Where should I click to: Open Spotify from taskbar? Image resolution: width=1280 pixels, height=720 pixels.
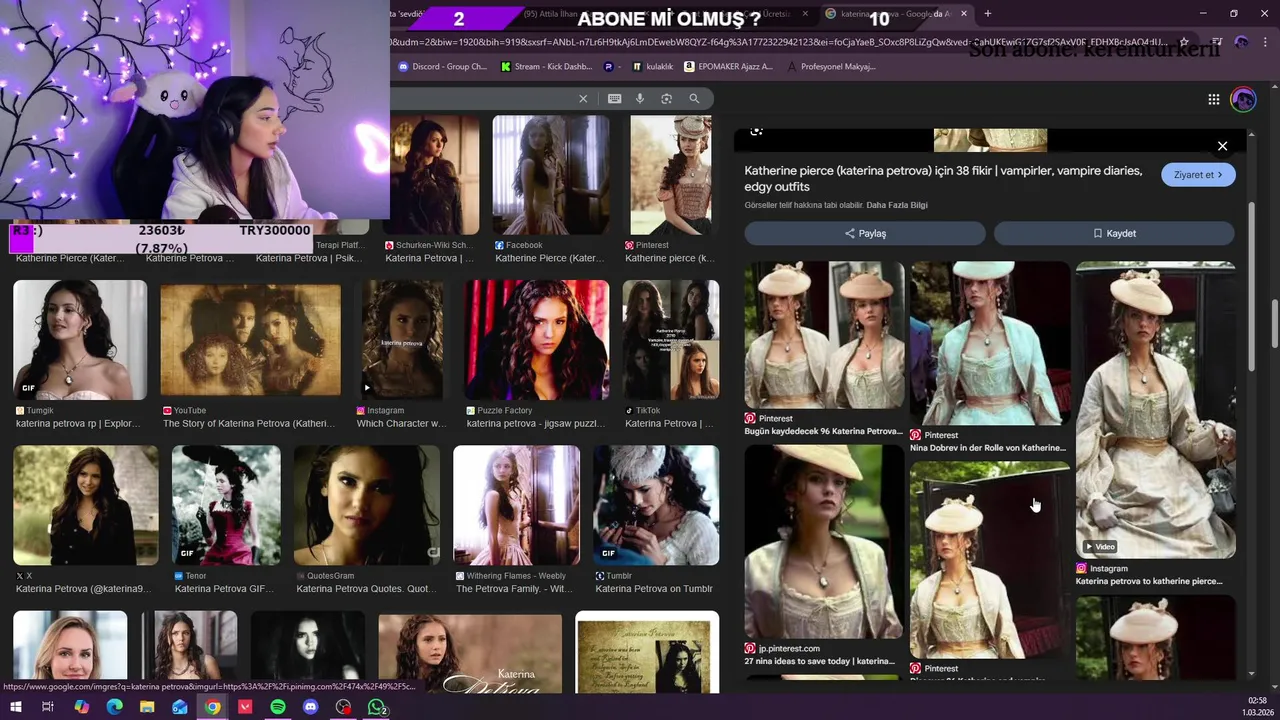coord(278,707)
